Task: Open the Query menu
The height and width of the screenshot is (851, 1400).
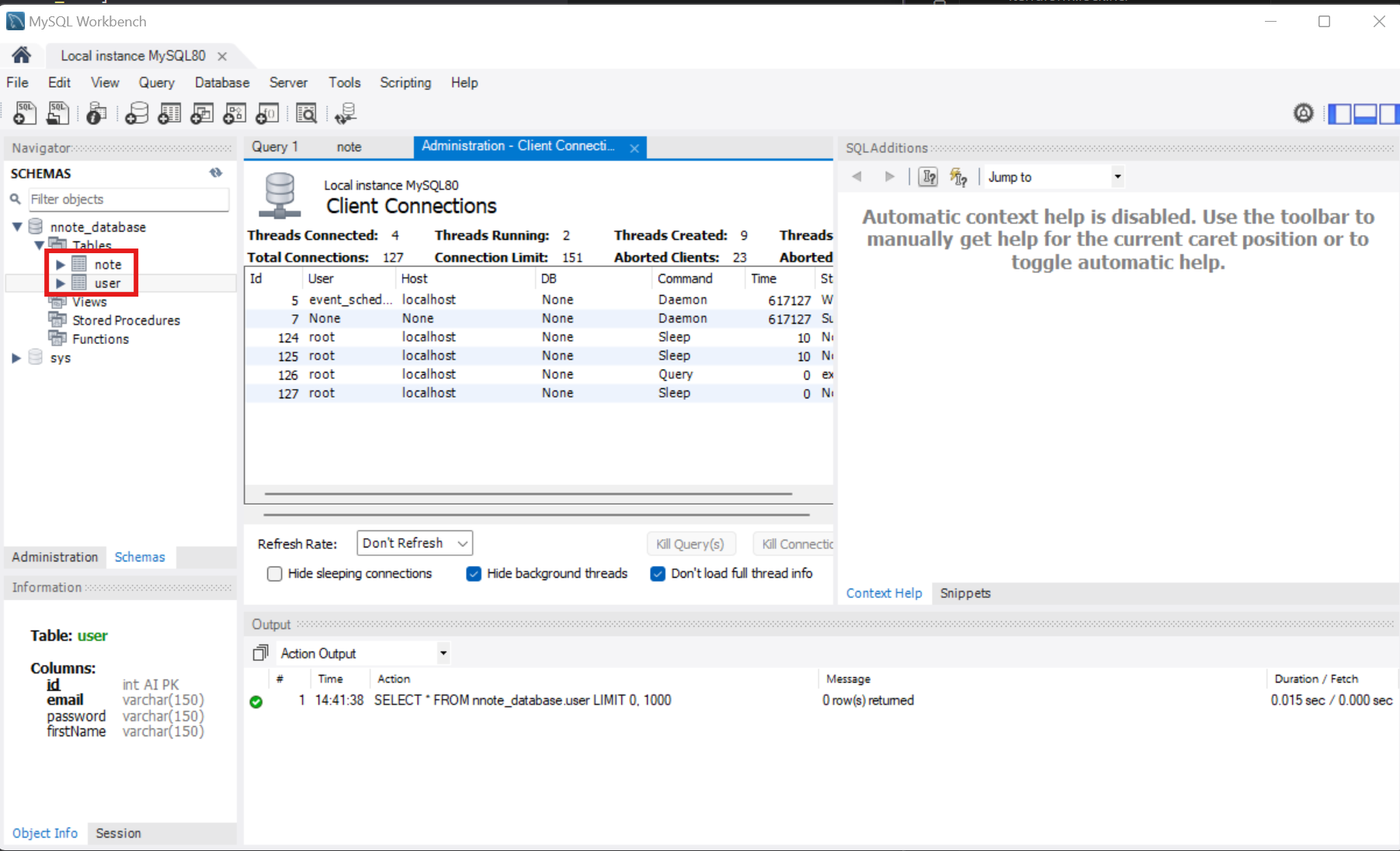Action: point(156,82)
